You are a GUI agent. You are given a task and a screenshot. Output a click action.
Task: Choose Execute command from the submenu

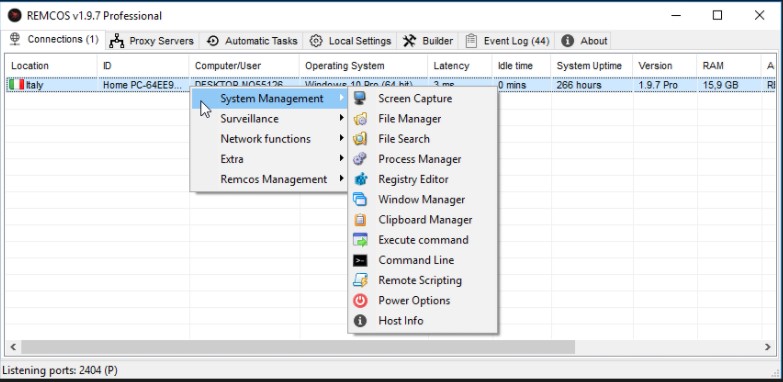(x=422, y=240)
